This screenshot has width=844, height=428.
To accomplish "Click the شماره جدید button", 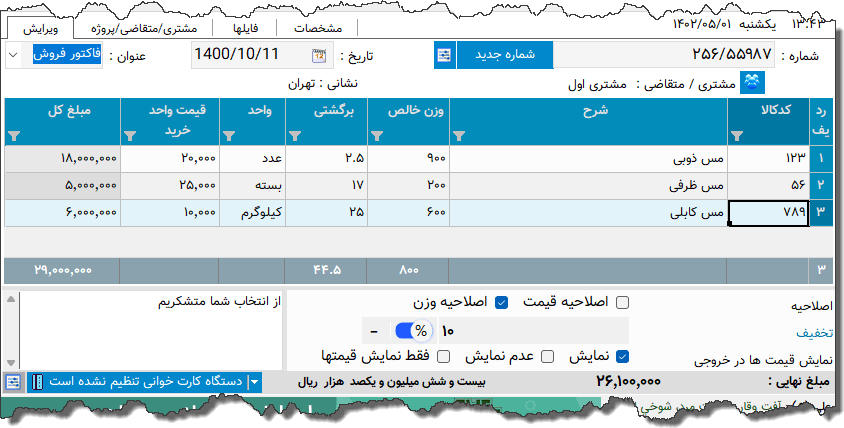I will [x=505, y=55].
